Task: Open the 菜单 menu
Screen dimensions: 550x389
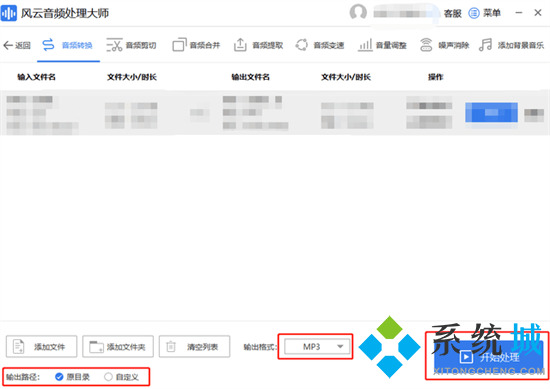Action: point(484,13)
